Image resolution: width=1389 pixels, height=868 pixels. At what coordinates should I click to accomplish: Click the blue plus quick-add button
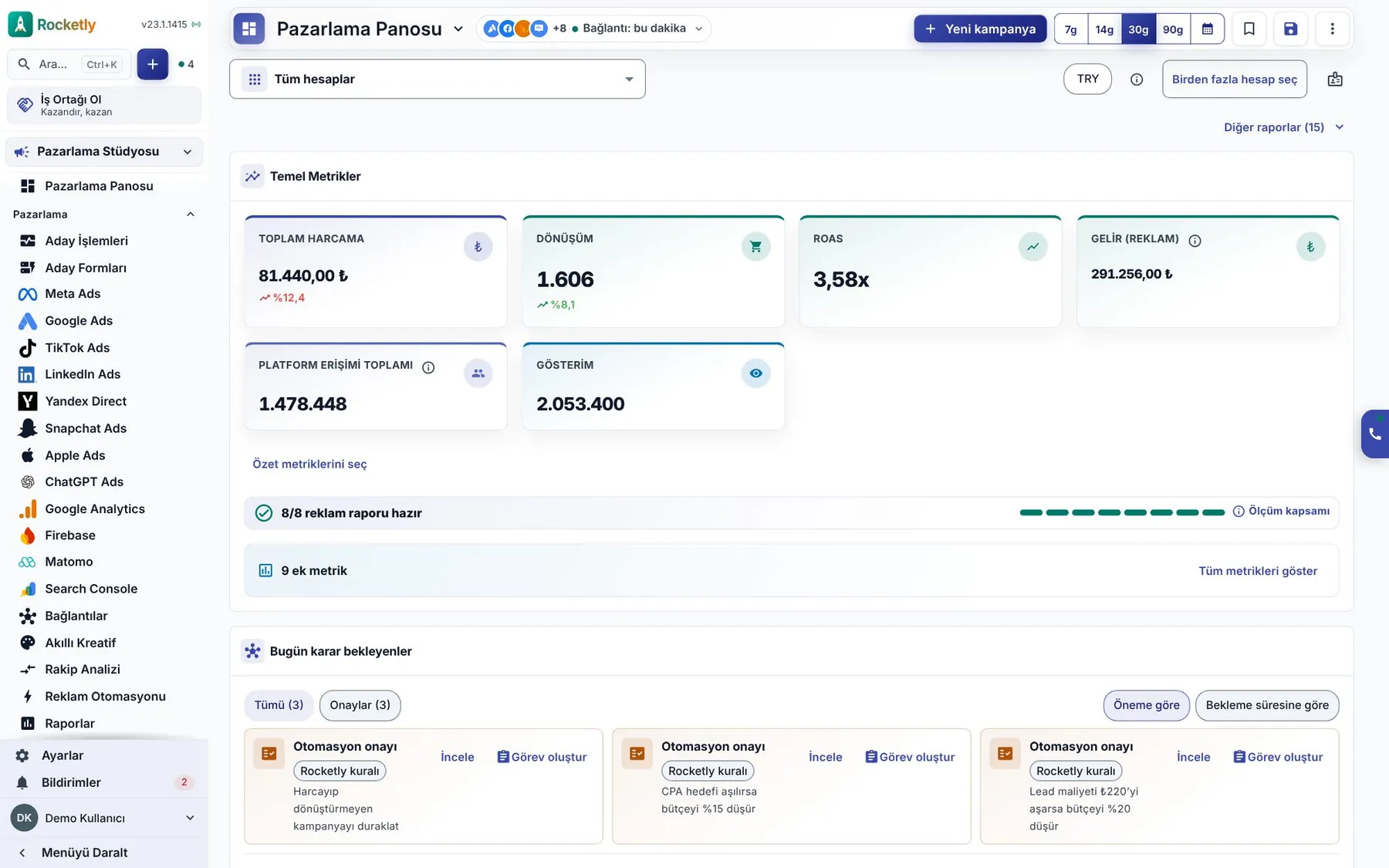(x=153, y=64)
